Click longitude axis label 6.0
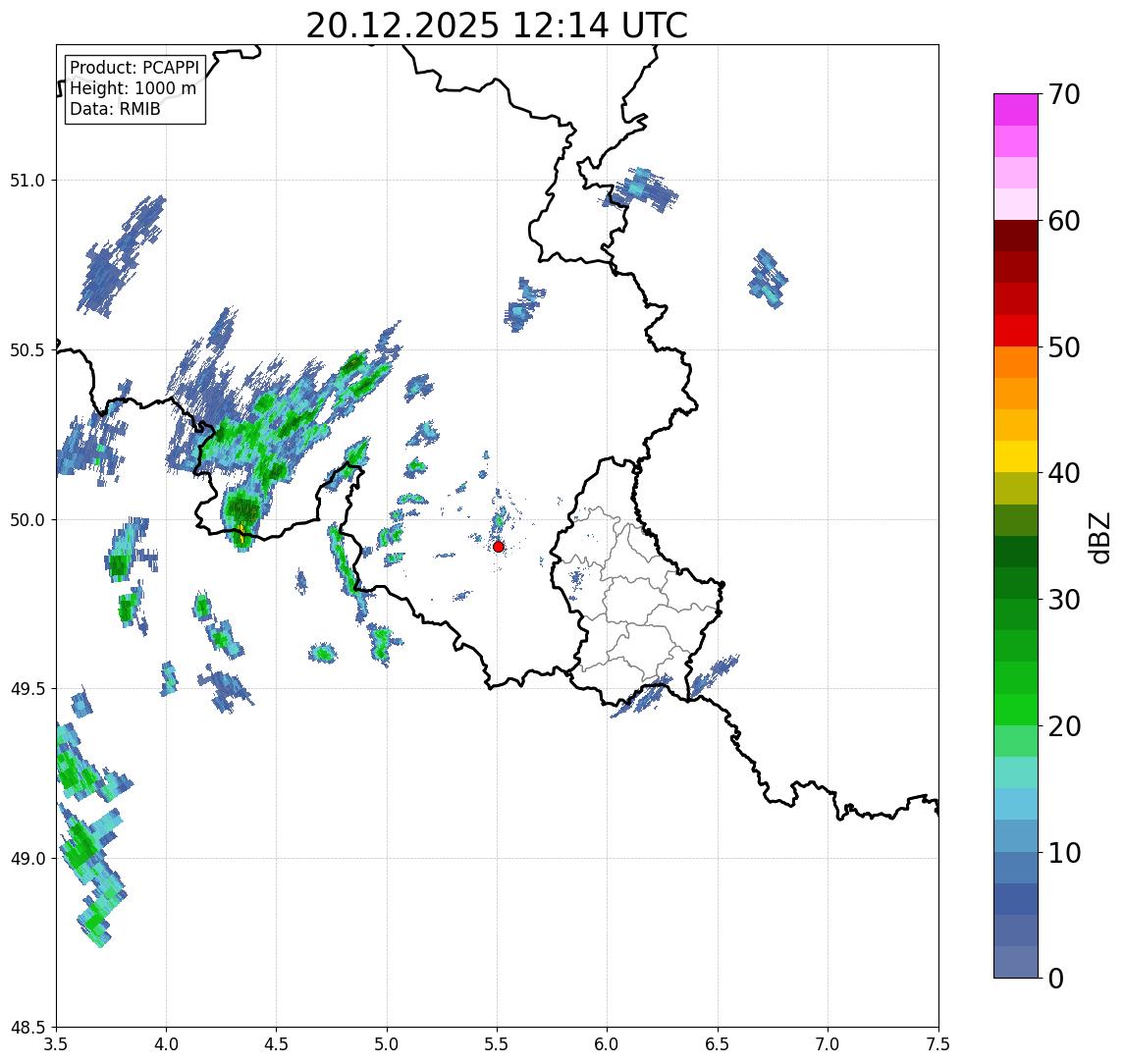1124x1064 pixels. coord(608,1044)
